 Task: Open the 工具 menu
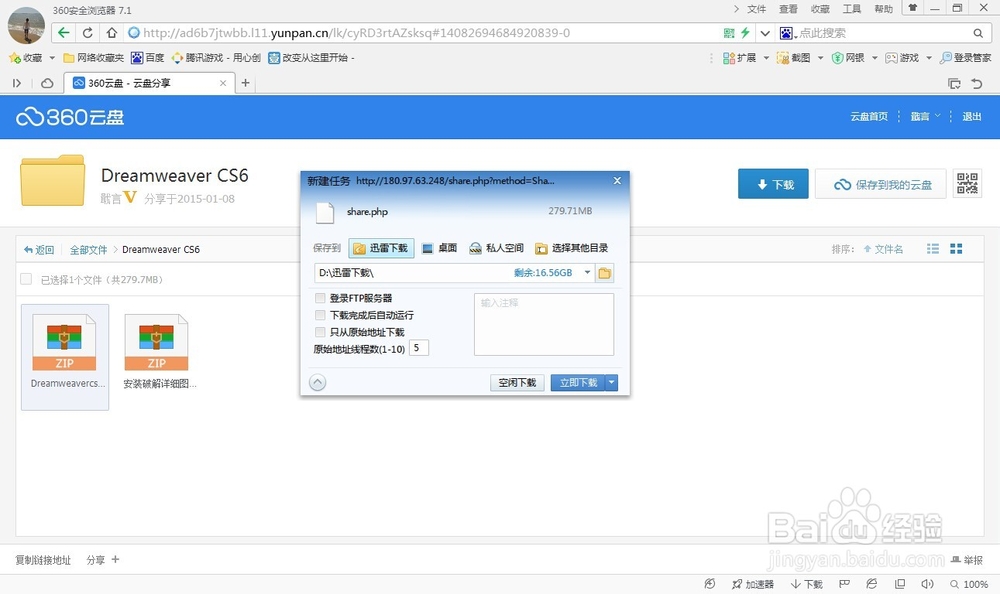852,9
